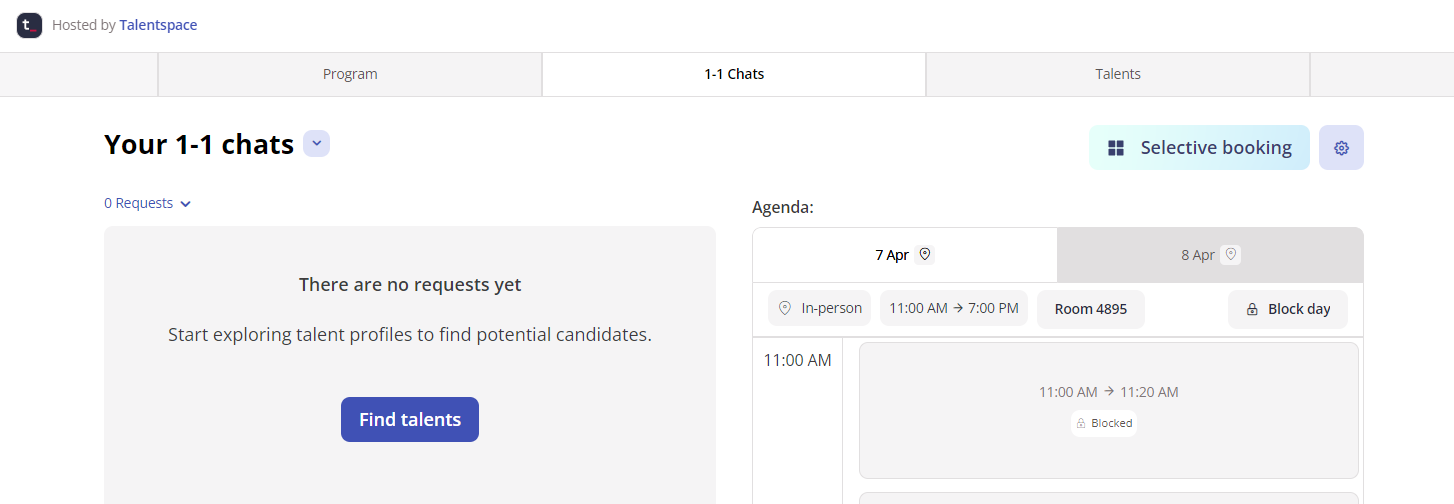The height and width of the screenshot is (504, 1454).
Task: Expand the 0 Requests dropdown
Action: (147, 203)
